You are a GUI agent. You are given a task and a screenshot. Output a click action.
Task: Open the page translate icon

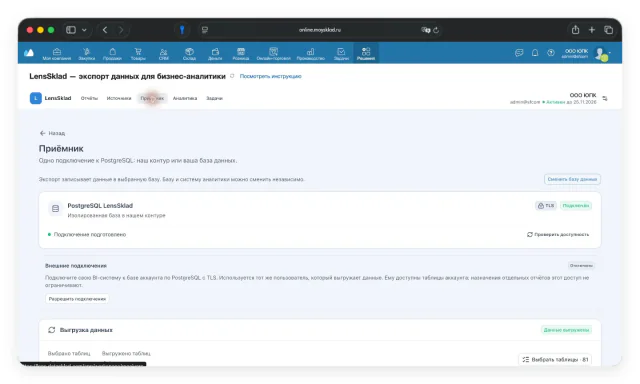coord(426,30)
